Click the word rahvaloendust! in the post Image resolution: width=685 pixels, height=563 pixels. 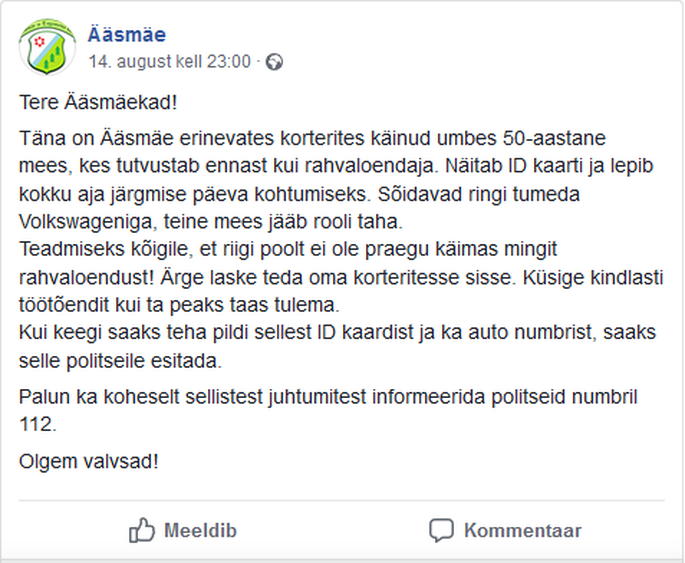[x=86, y=278]
